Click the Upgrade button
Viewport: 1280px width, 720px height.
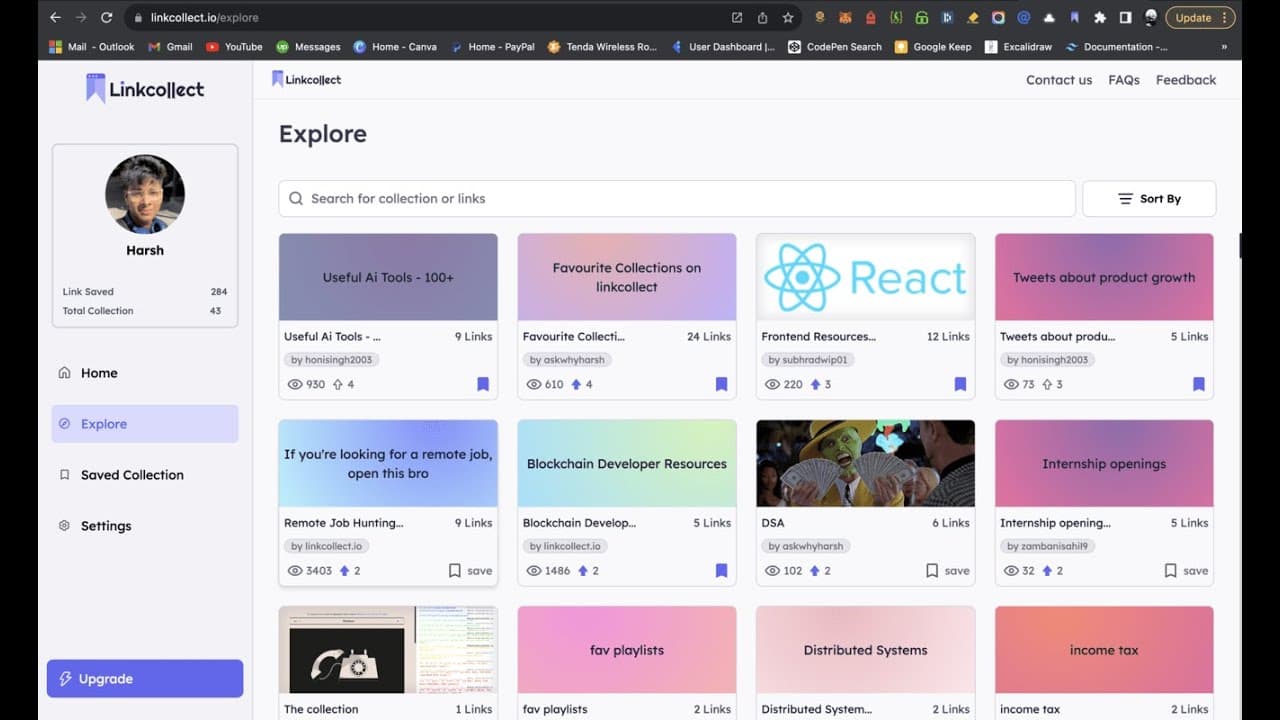pos(145,679)
